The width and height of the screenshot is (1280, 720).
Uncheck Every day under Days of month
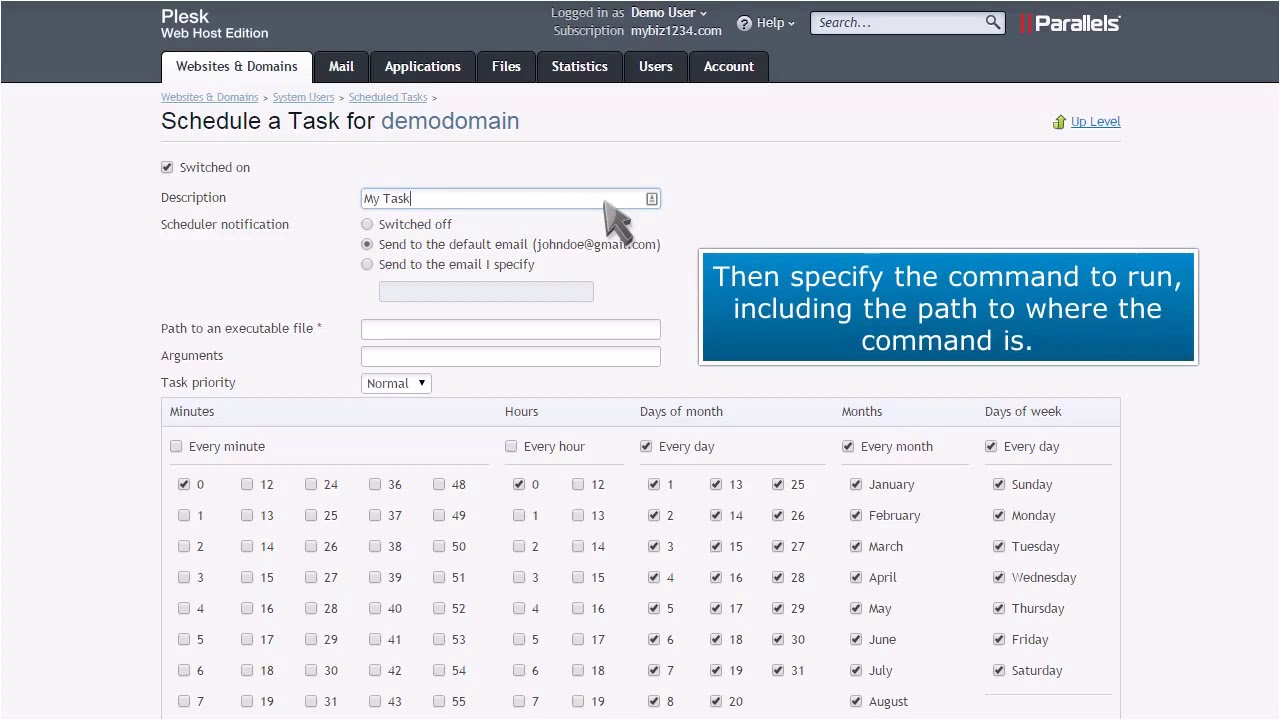(x=646, y=446)
